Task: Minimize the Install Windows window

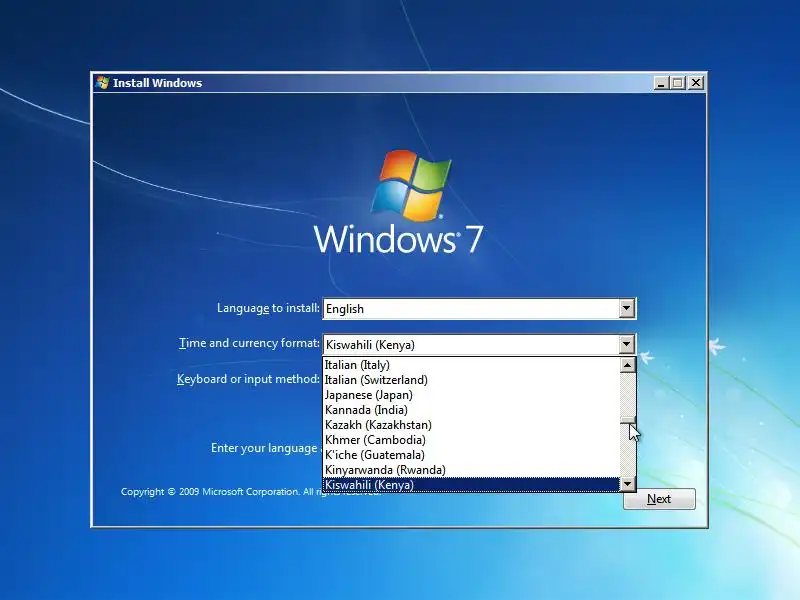Action: click(661, 83)
